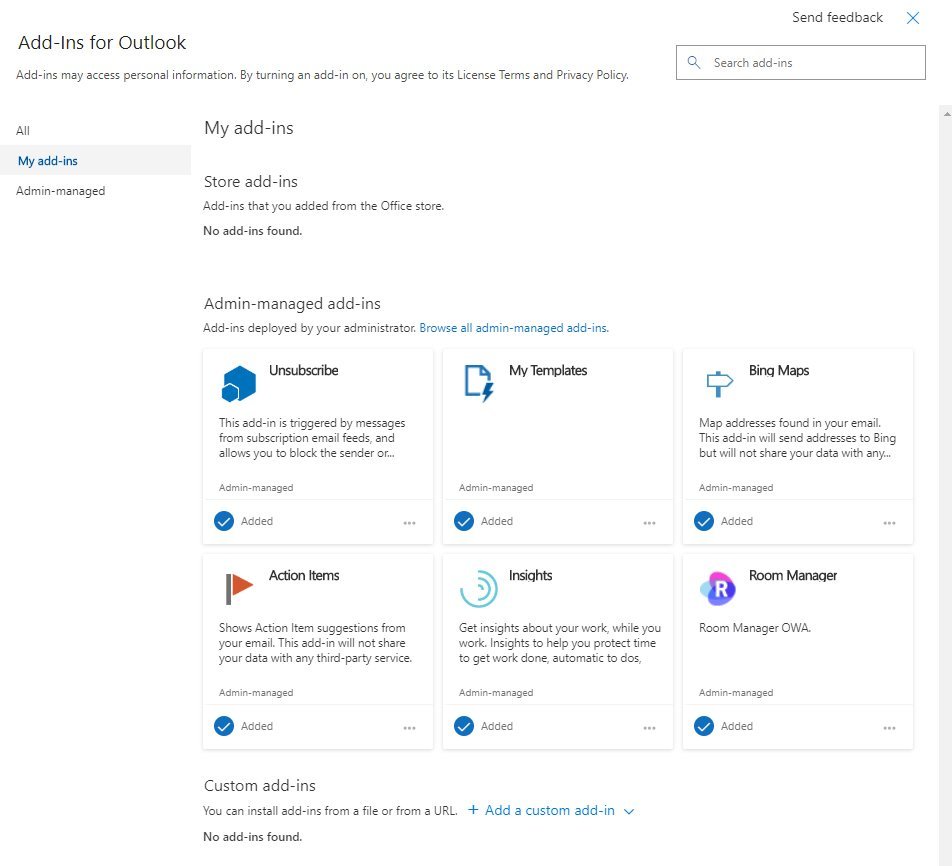Screen dimensions: 952x866
Task: Open the Bing Maps add-in title
Action: tap(779, 370)
